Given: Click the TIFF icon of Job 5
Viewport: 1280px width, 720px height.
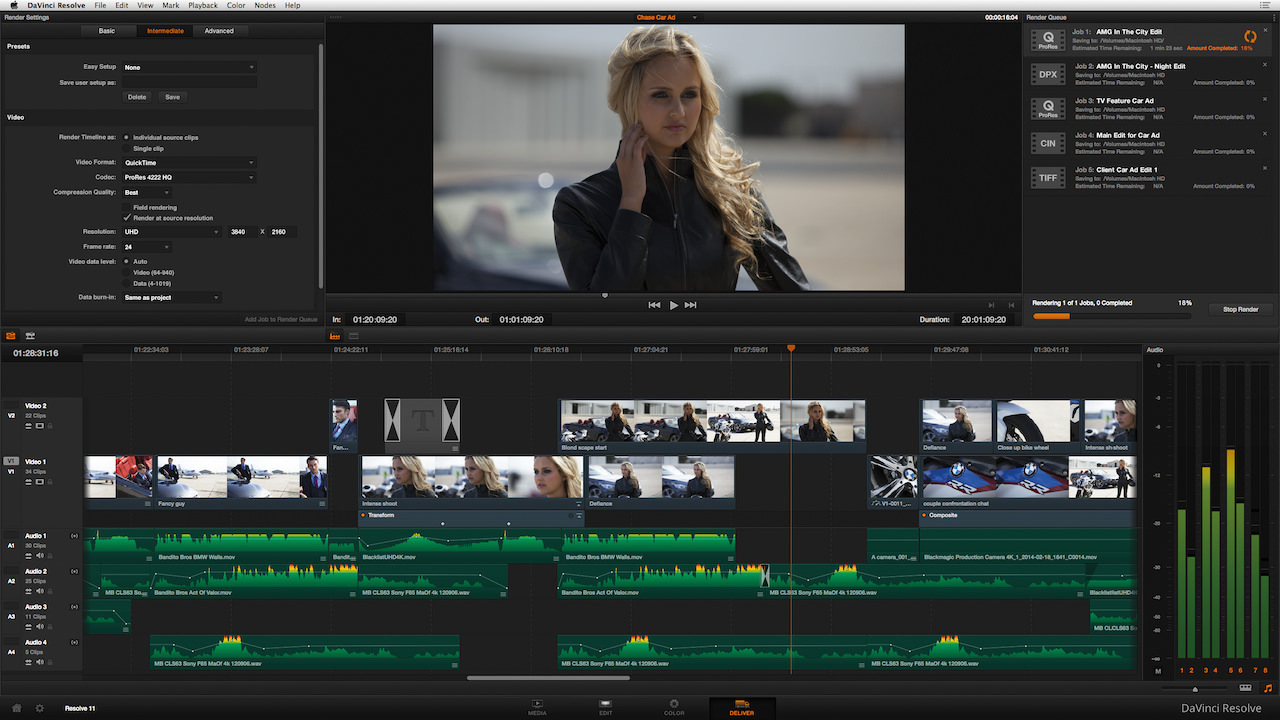Looking at the screenshot, I should [1048, 177].
